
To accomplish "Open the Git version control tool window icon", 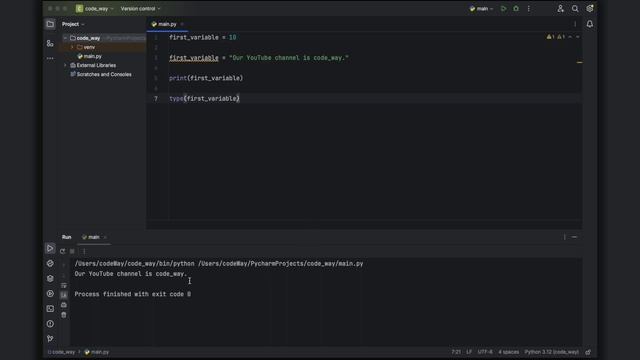I will [50, 338].
